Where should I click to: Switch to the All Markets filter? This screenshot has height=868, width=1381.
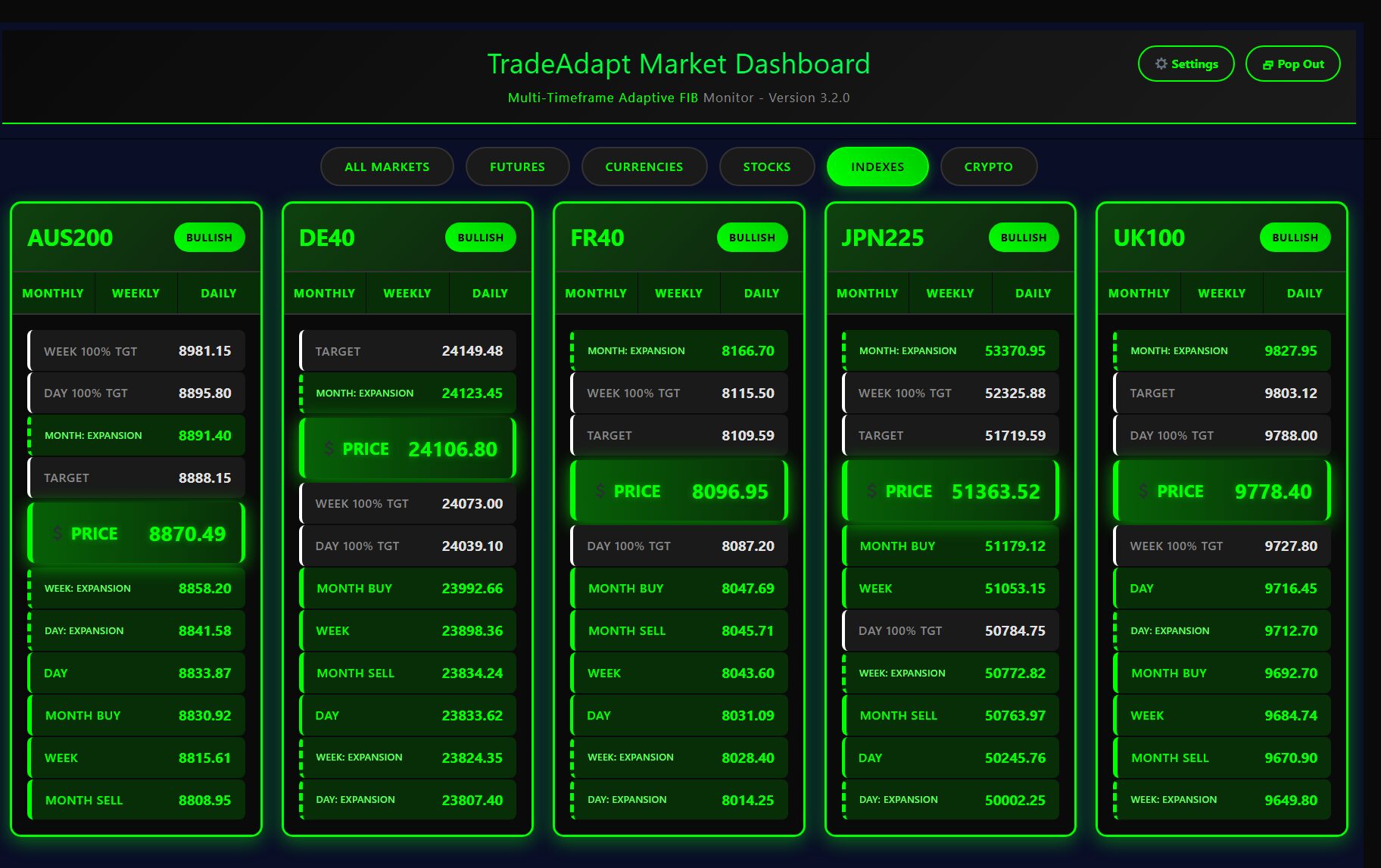[387, 166]
